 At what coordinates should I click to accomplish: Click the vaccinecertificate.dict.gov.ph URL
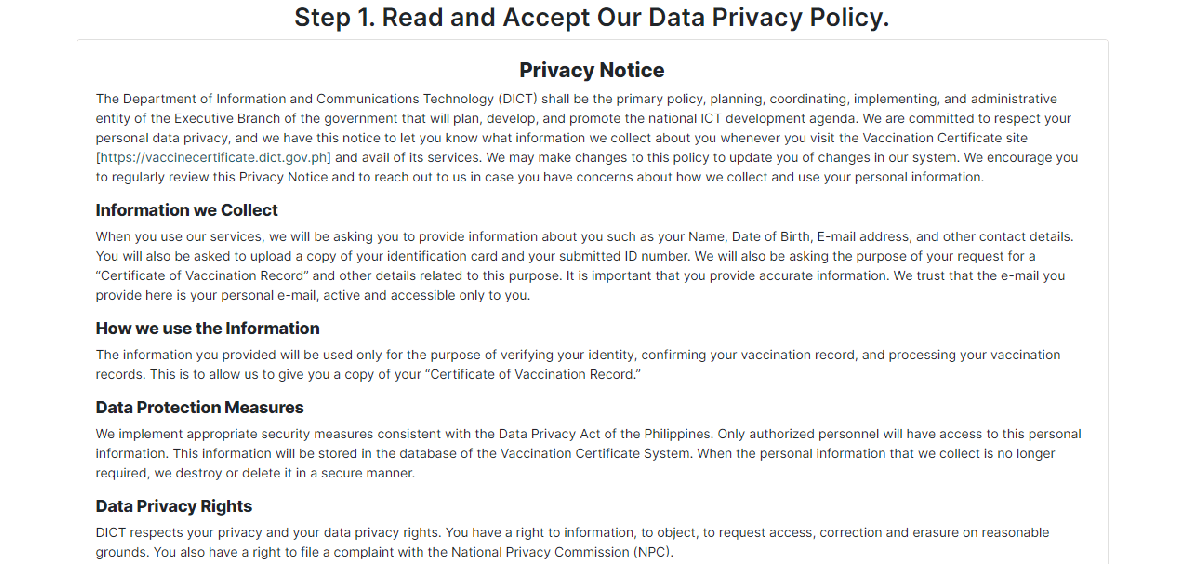tap(215, 157)
